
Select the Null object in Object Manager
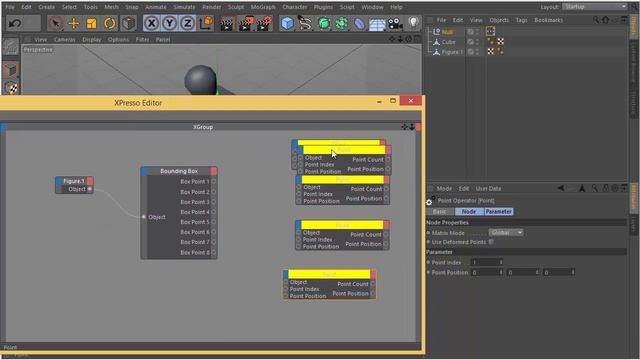(447, 32)
